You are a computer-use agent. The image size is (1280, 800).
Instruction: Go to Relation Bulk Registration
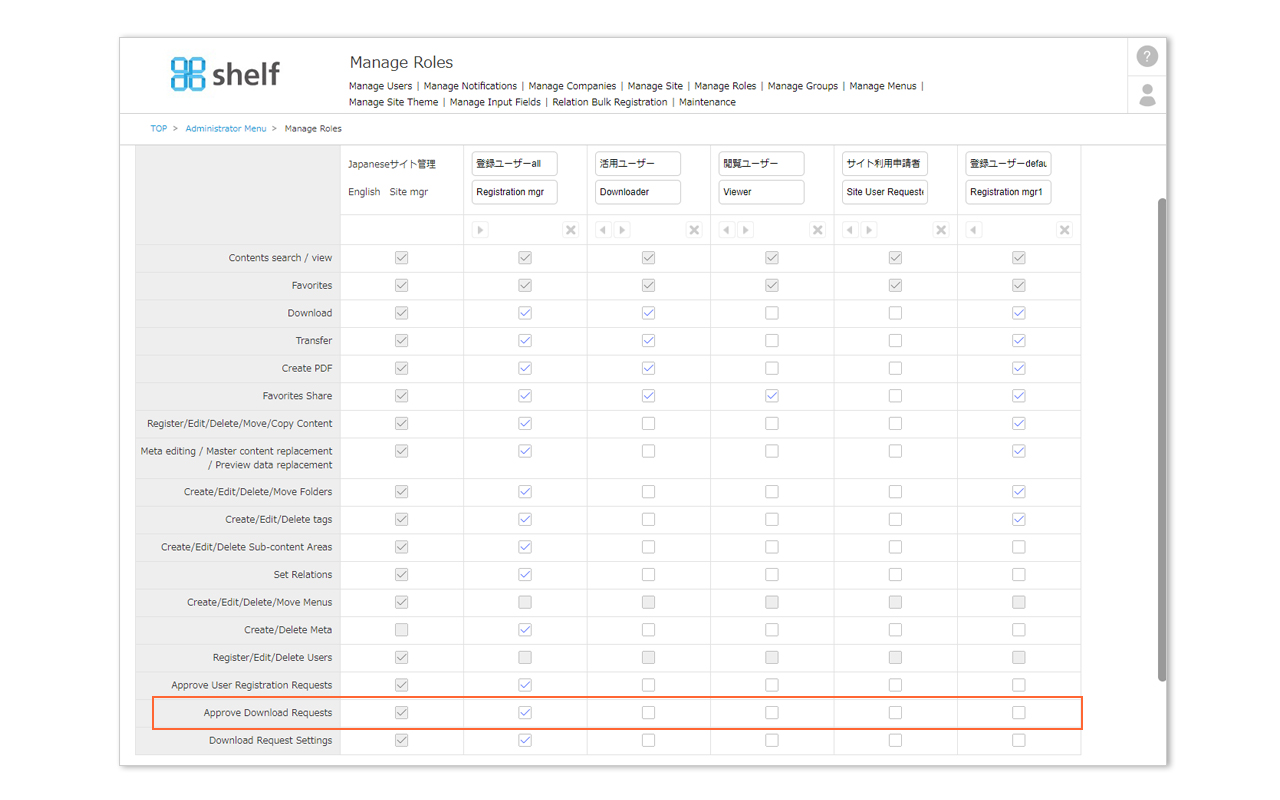[x=610, y=102]
